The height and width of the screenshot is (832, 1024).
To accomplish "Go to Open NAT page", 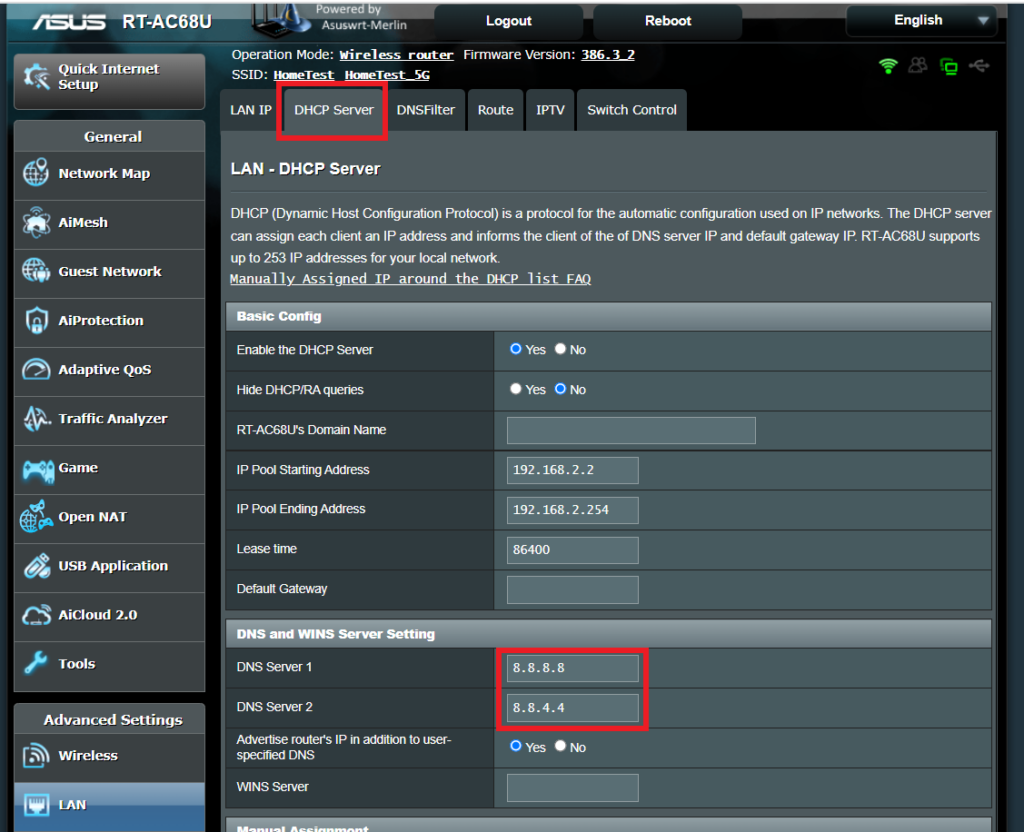I will tap(110, 517).
